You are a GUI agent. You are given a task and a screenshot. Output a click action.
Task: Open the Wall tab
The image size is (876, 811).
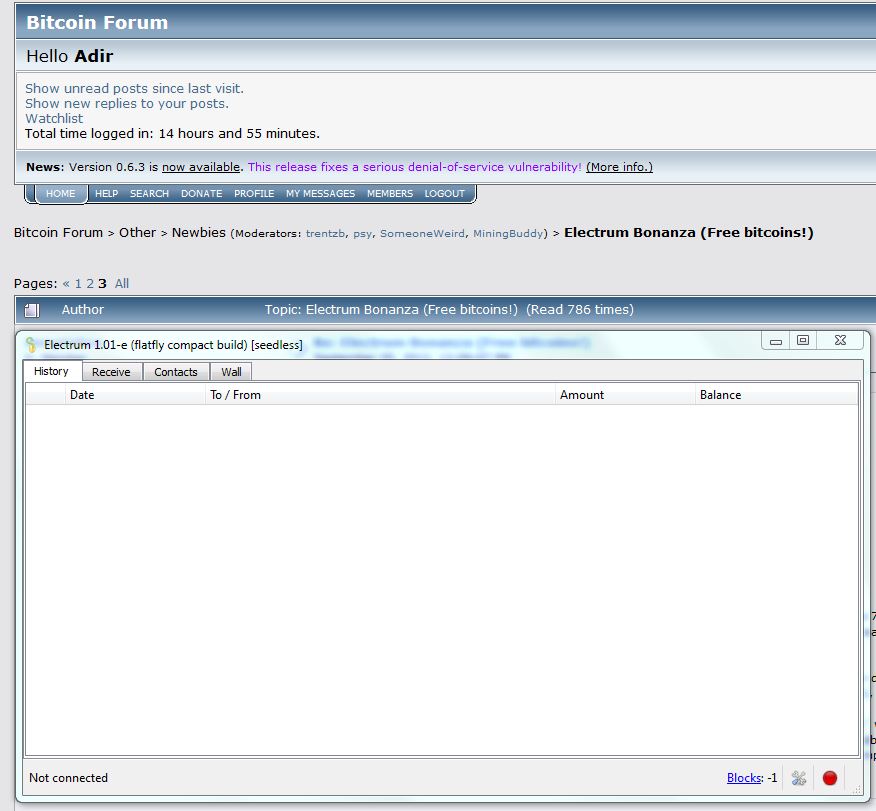231,372
